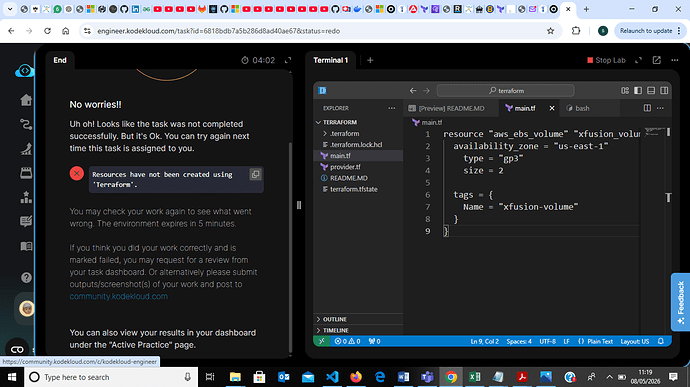The width and height of the screenshot is (690, 387).
Task: Select Plain Text language mode
Action: tap(595, 341)
